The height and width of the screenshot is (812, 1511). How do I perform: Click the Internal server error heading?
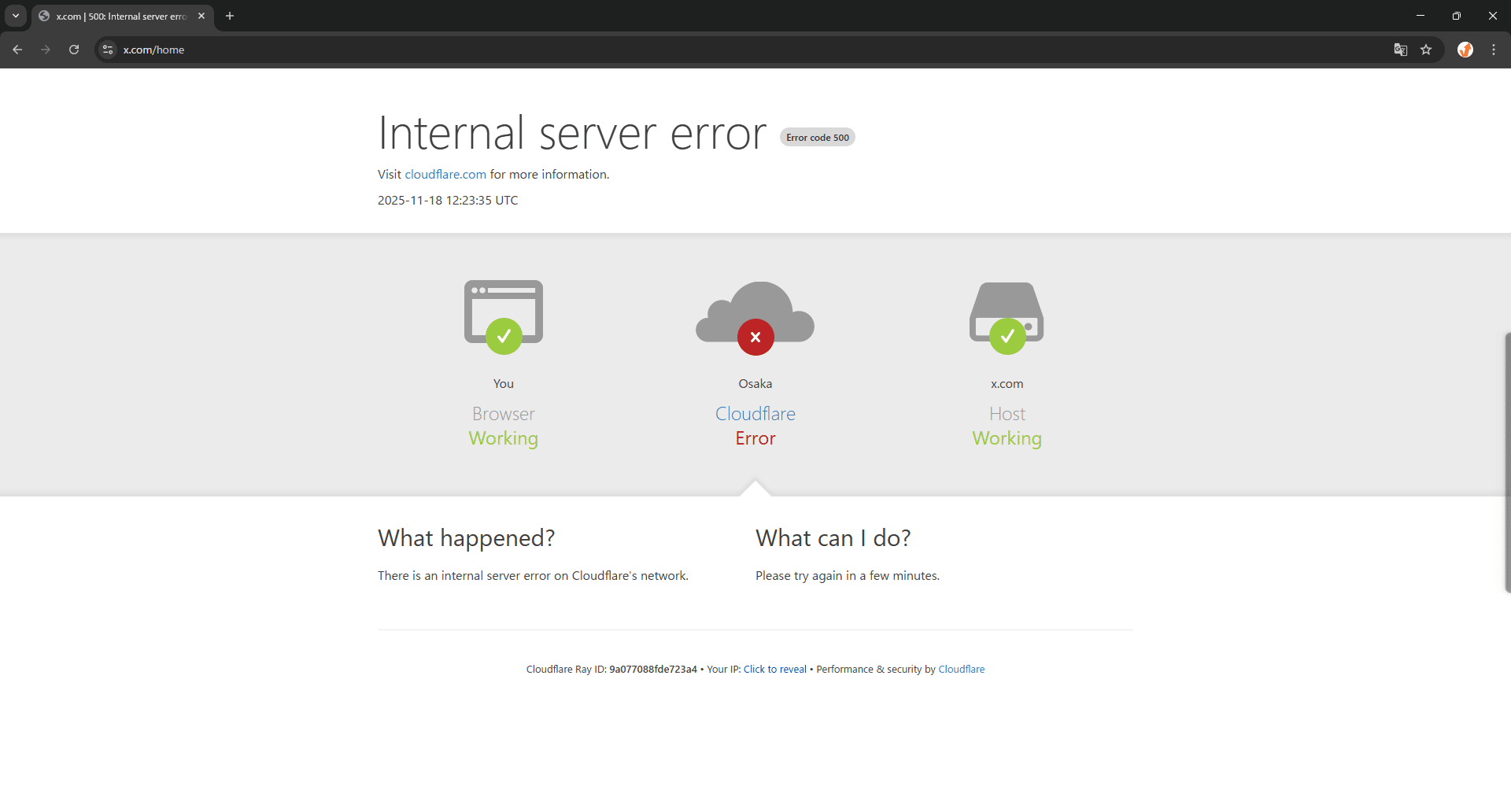(572, 133)
